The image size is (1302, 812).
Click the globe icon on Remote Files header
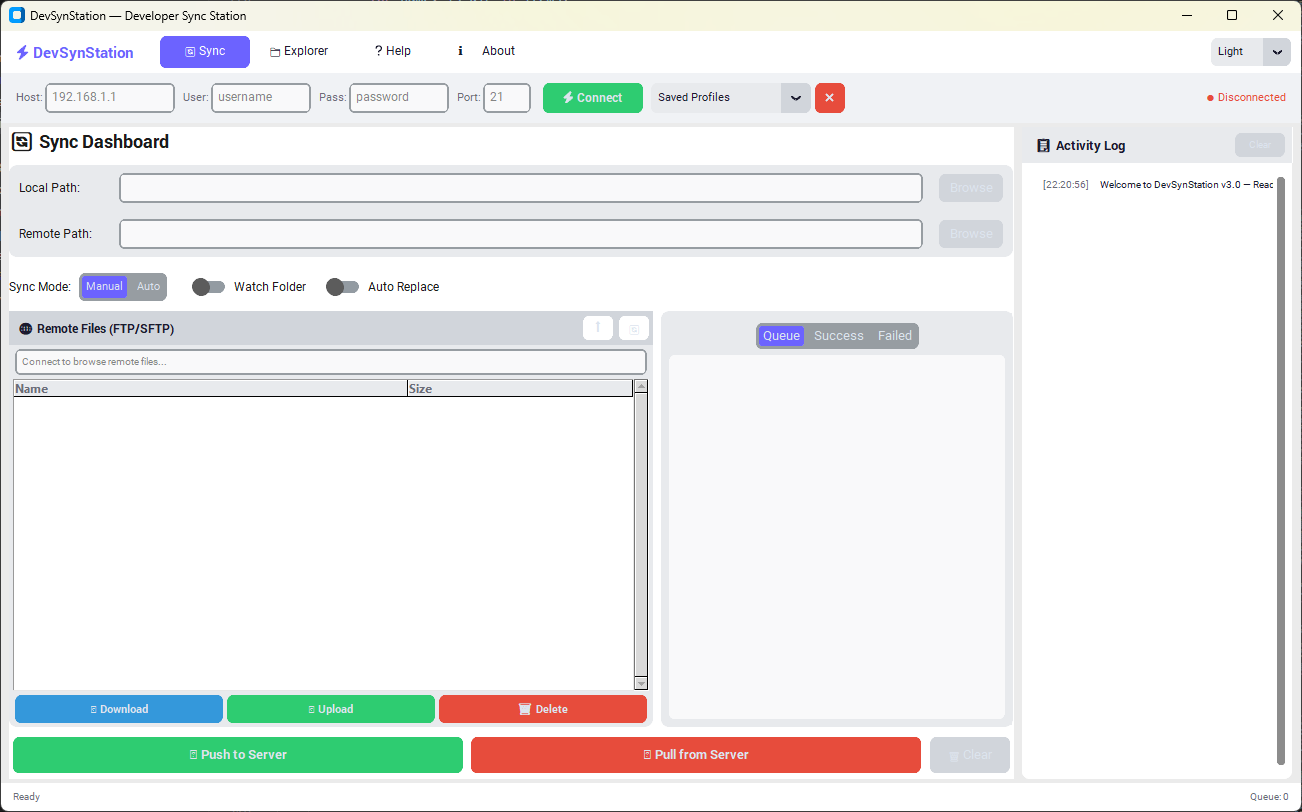click(23, 329)
